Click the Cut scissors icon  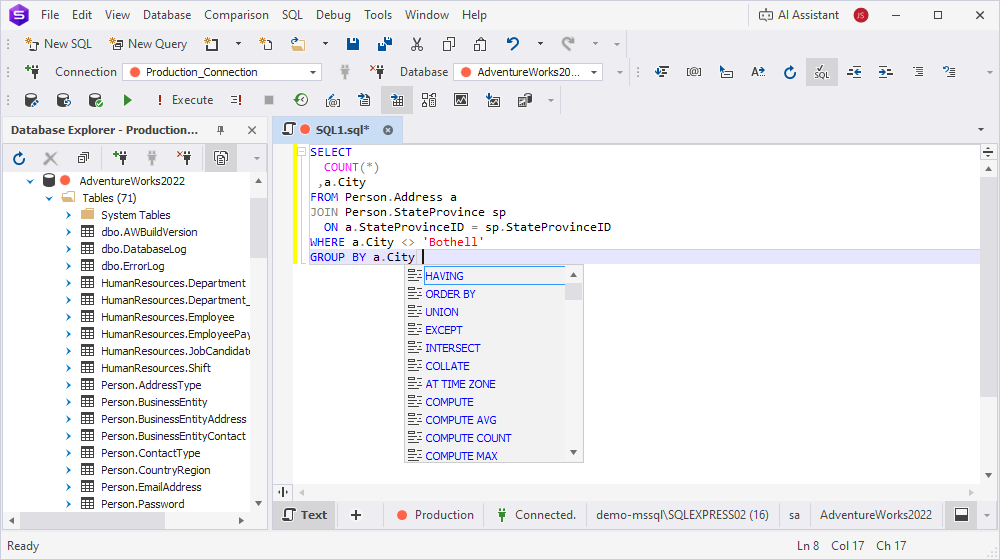[x=417, y=44]
